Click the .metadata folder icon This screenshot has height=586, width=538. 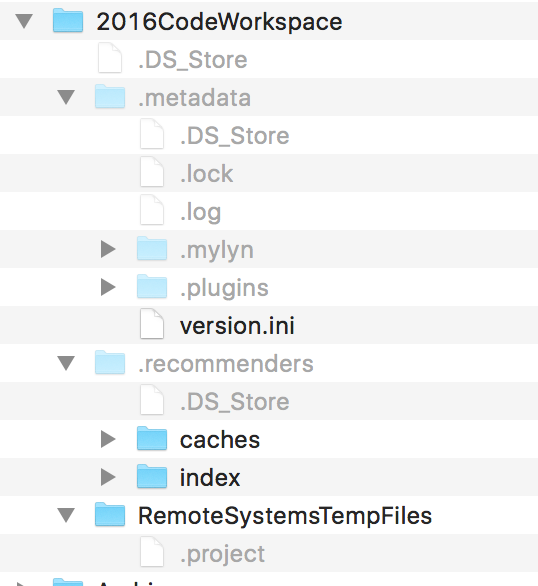point(110,96)
